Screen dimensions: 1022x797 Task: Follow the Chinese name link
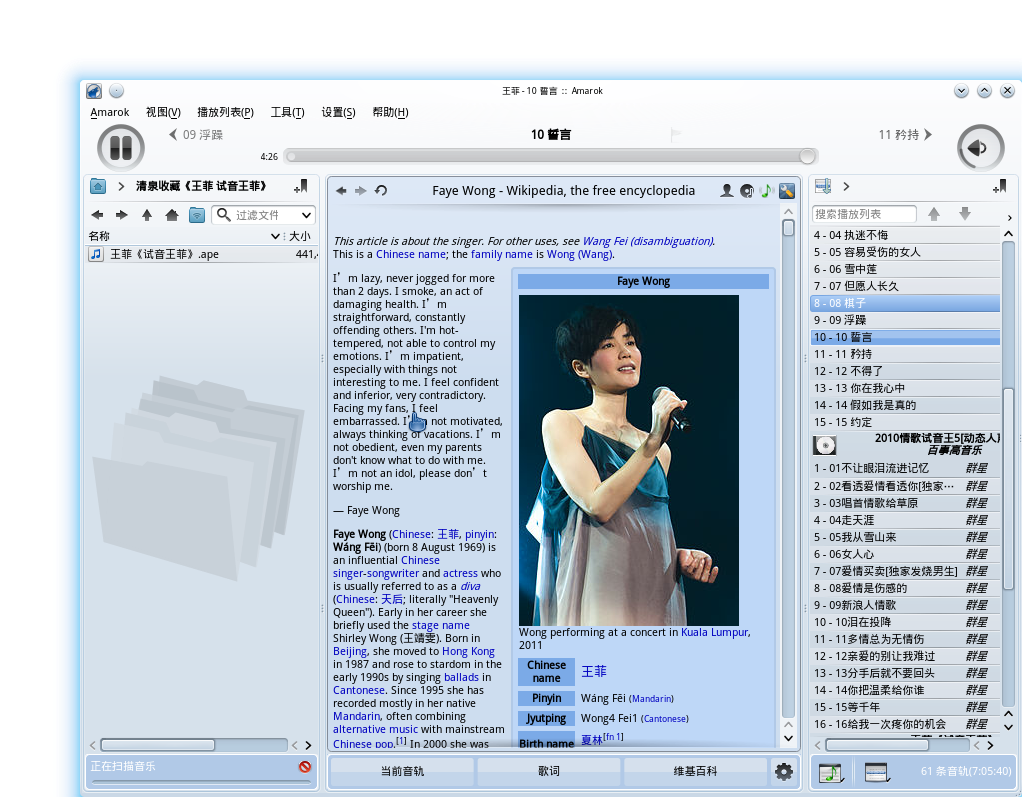point(411,254)
